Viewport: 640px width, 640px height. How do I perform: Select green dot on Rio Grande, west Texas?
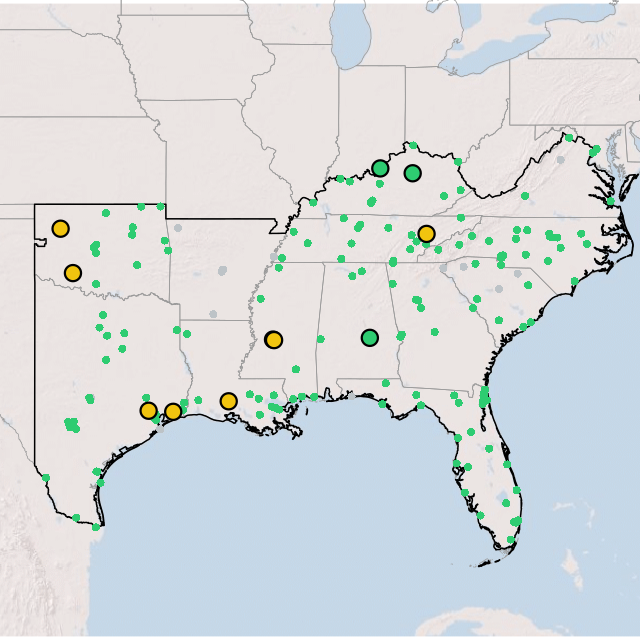click(x=46, y=478)
